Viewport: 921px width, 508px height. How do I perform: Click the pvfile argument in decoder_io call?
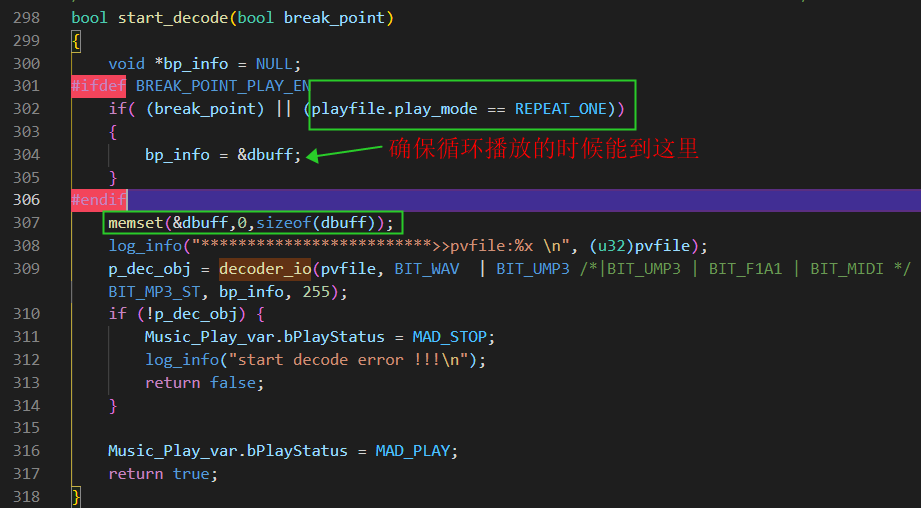pyautogui.click(x=348, y=268)
